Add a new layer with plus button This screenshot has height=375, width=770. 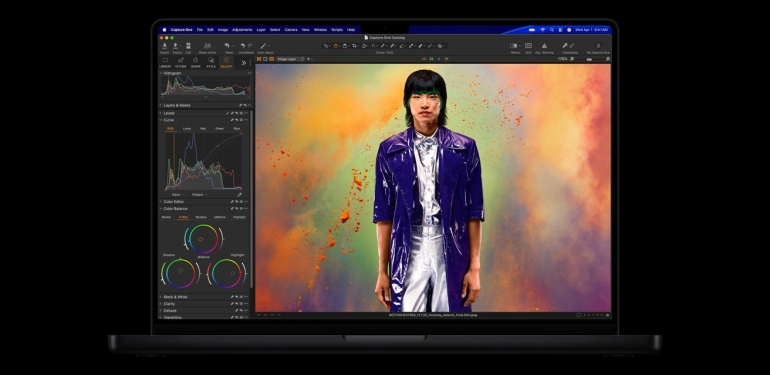pyautogui.click(x=308, y=59)
